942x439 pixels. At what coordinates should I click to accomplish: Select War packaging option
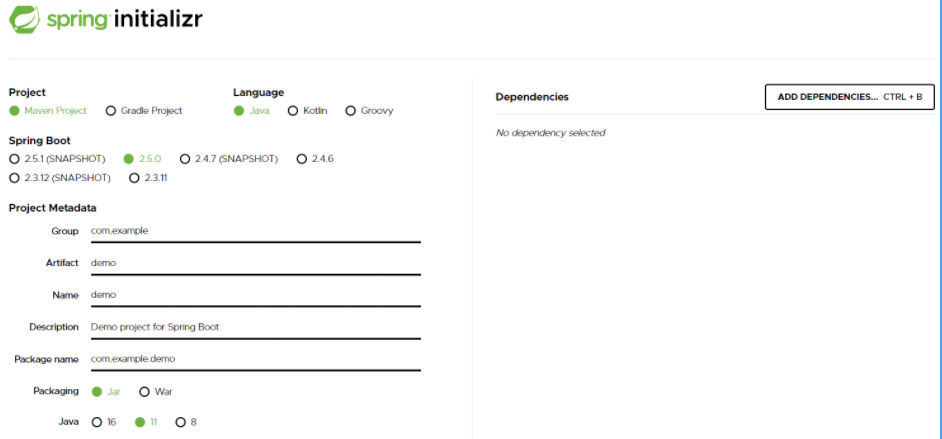pyautogui.click(x=156, y=392)
